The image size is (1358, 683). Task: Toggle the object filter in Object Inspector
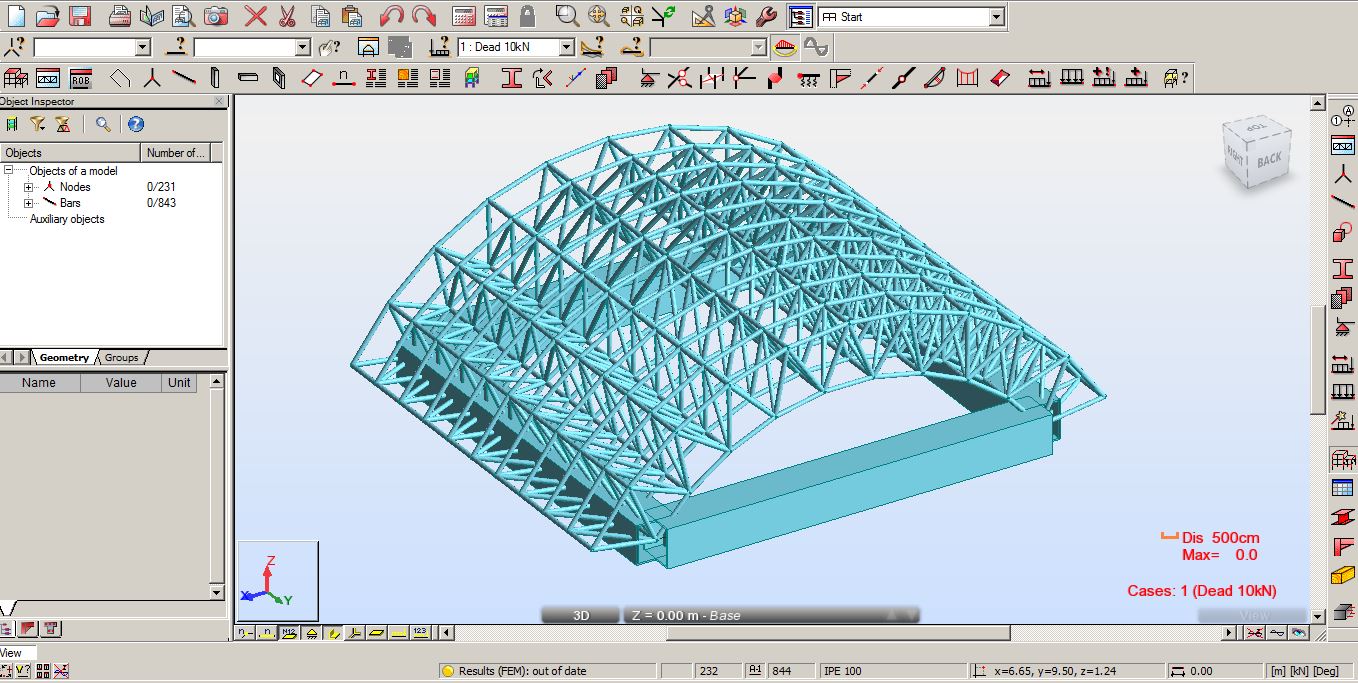tap(36, 123)
